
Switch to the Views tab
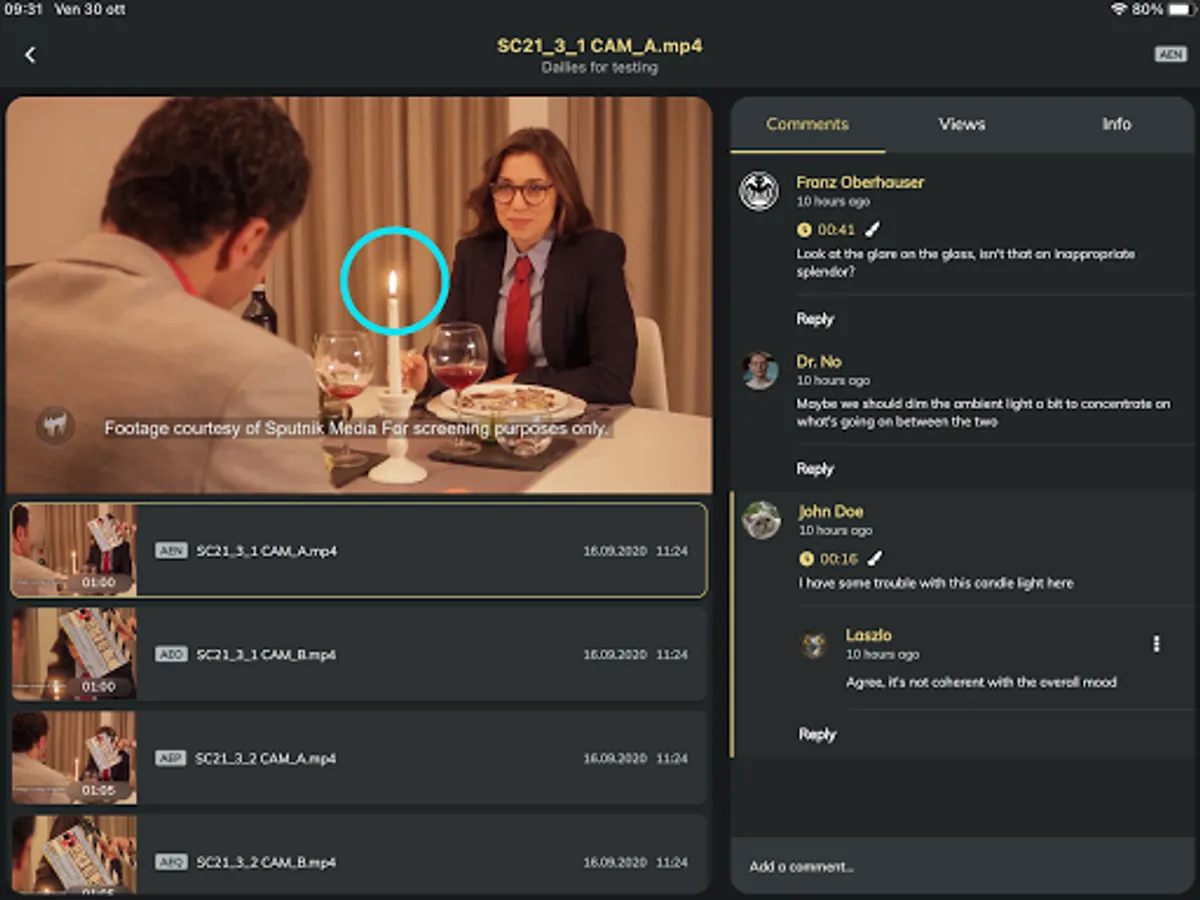click(x=962, y=124)
